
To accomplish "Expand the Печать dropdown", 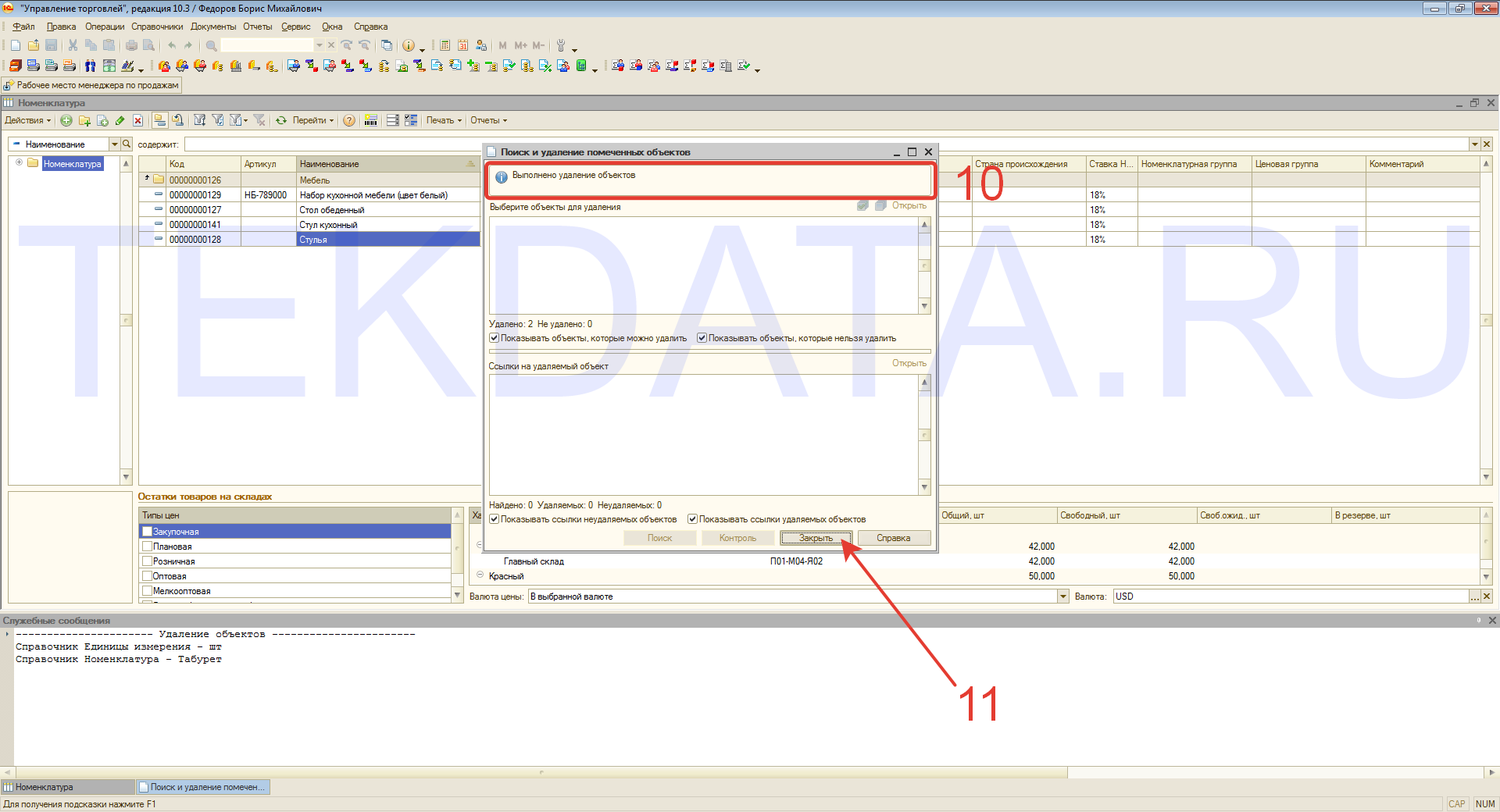I will coord(444,120).
